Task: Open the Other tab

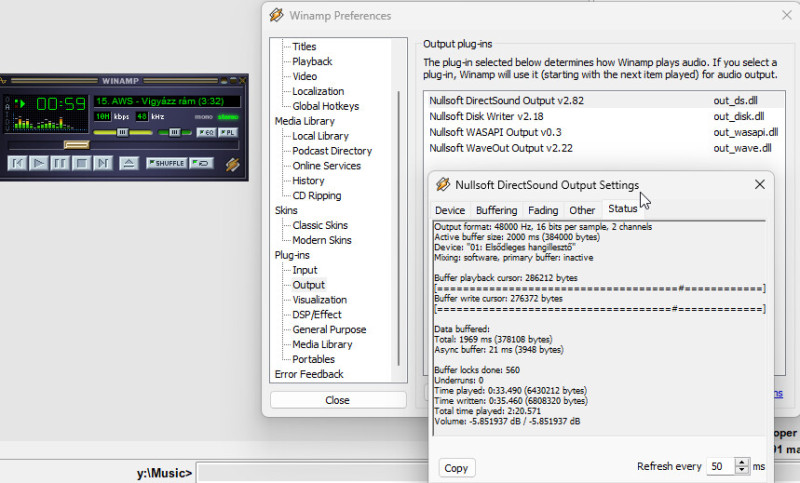Action: [x=582, y=210]
